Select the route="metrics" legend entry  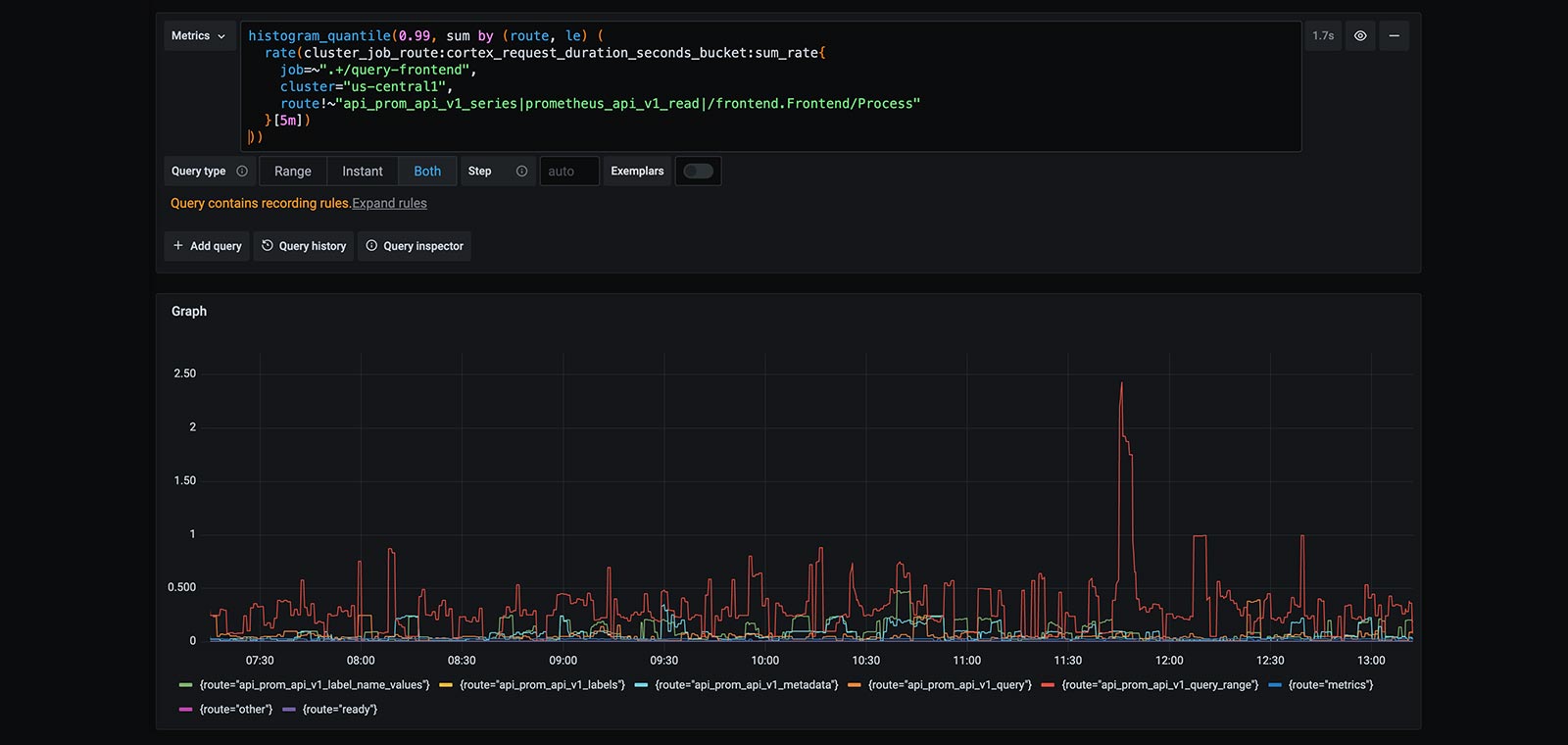[x=1330, y=685]
